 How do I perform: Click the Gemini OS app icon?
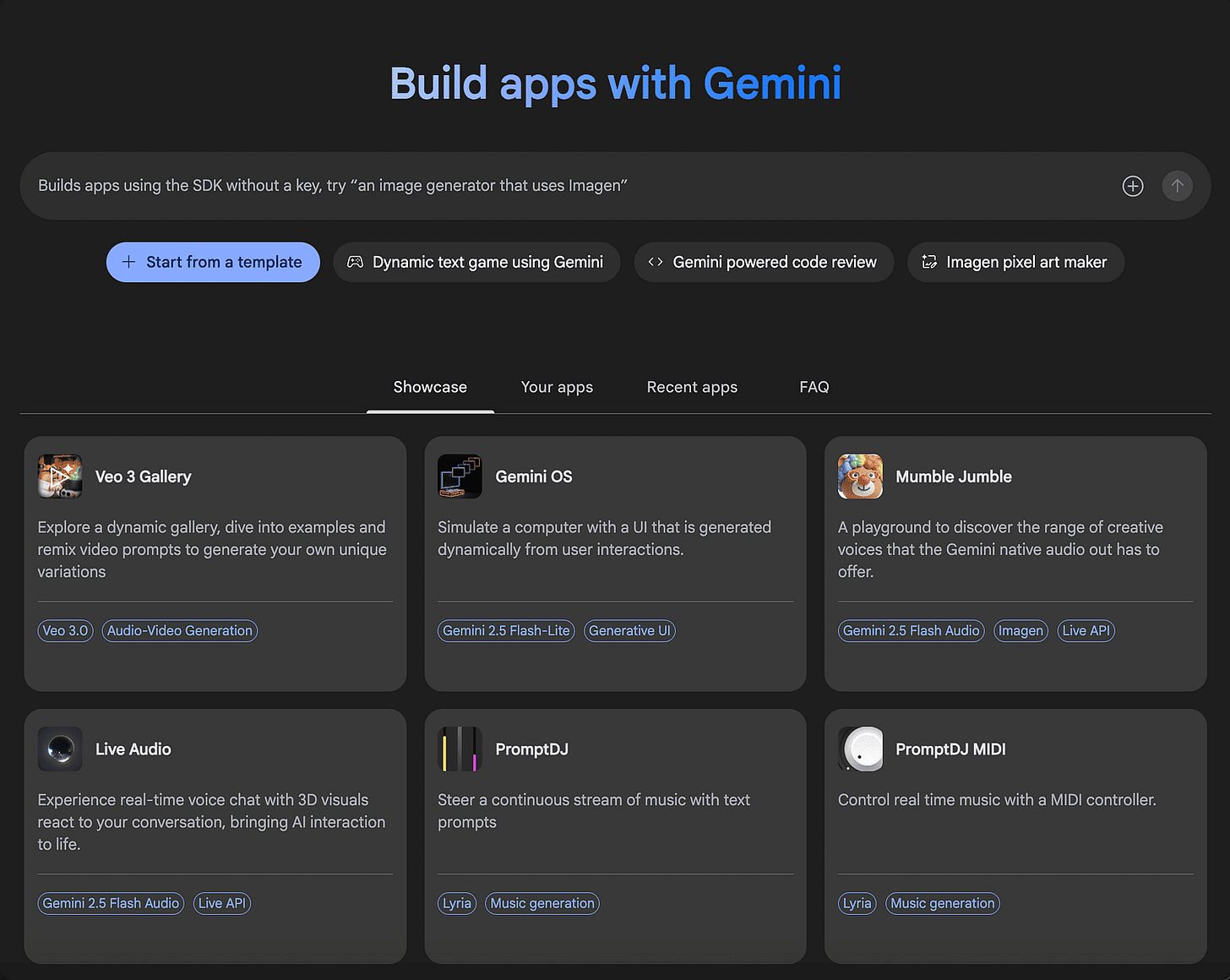tap(460, 476)
